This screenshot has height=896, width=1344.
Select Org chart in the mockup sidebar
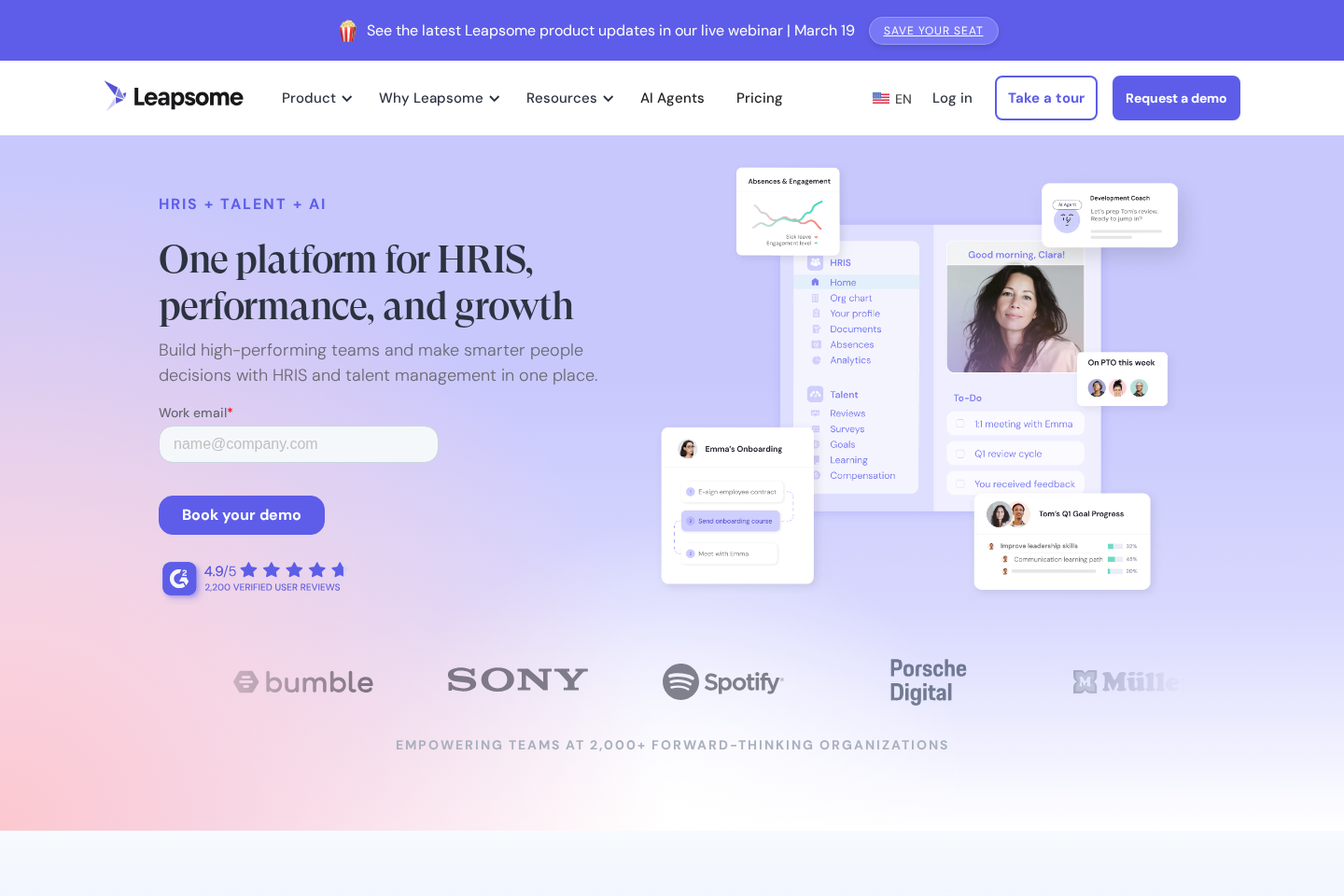[850, 299]
